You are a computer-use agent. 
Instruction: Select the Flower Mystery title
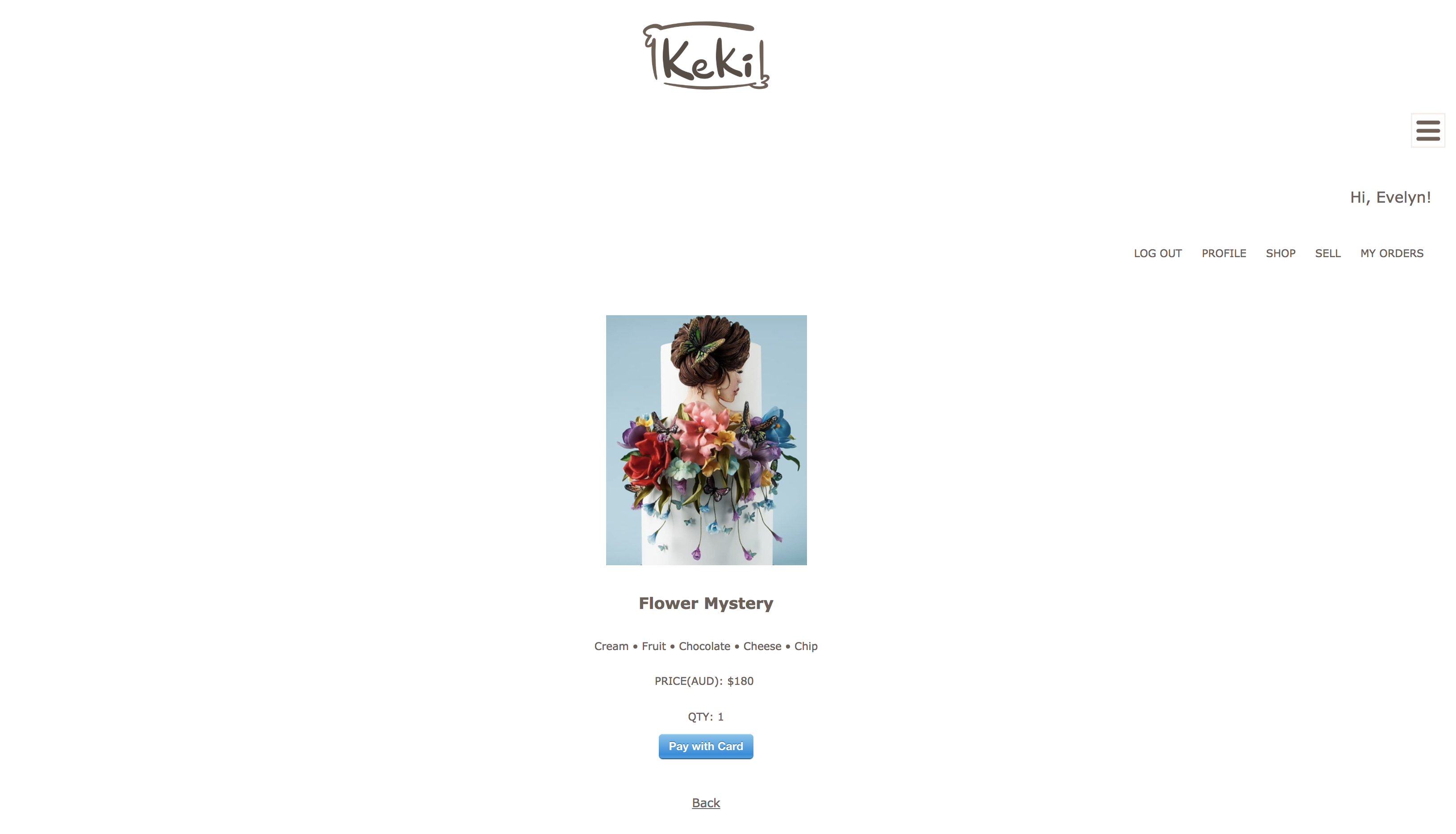pyautogui.click(x=706, y=603)
